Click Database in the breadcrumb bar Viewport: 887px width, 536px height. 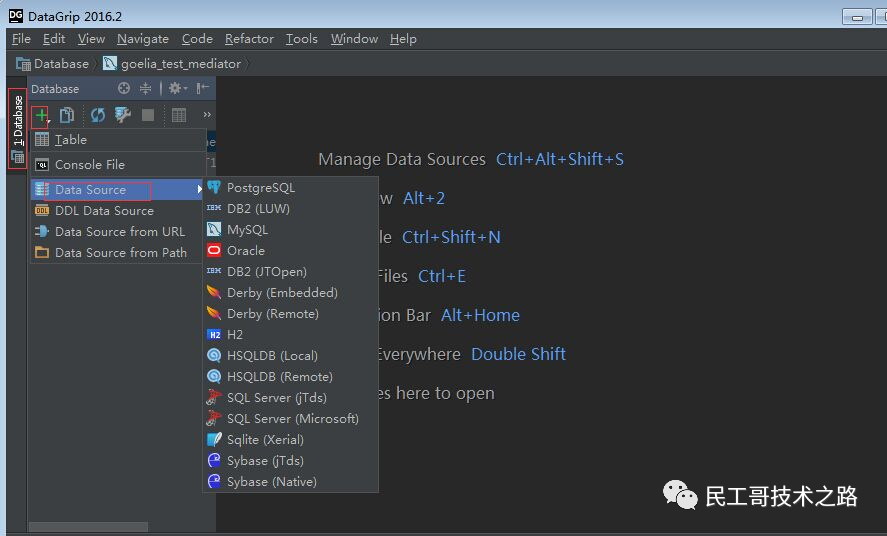tap(53, 63)
